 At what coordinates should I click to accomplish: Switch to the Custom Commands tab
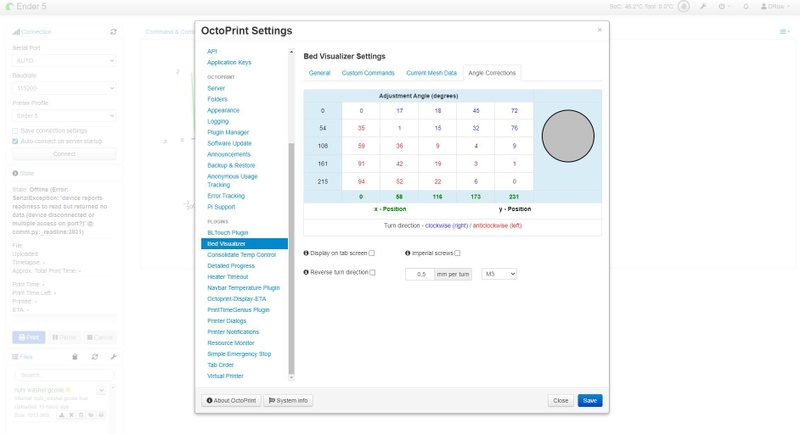(368, 73)
